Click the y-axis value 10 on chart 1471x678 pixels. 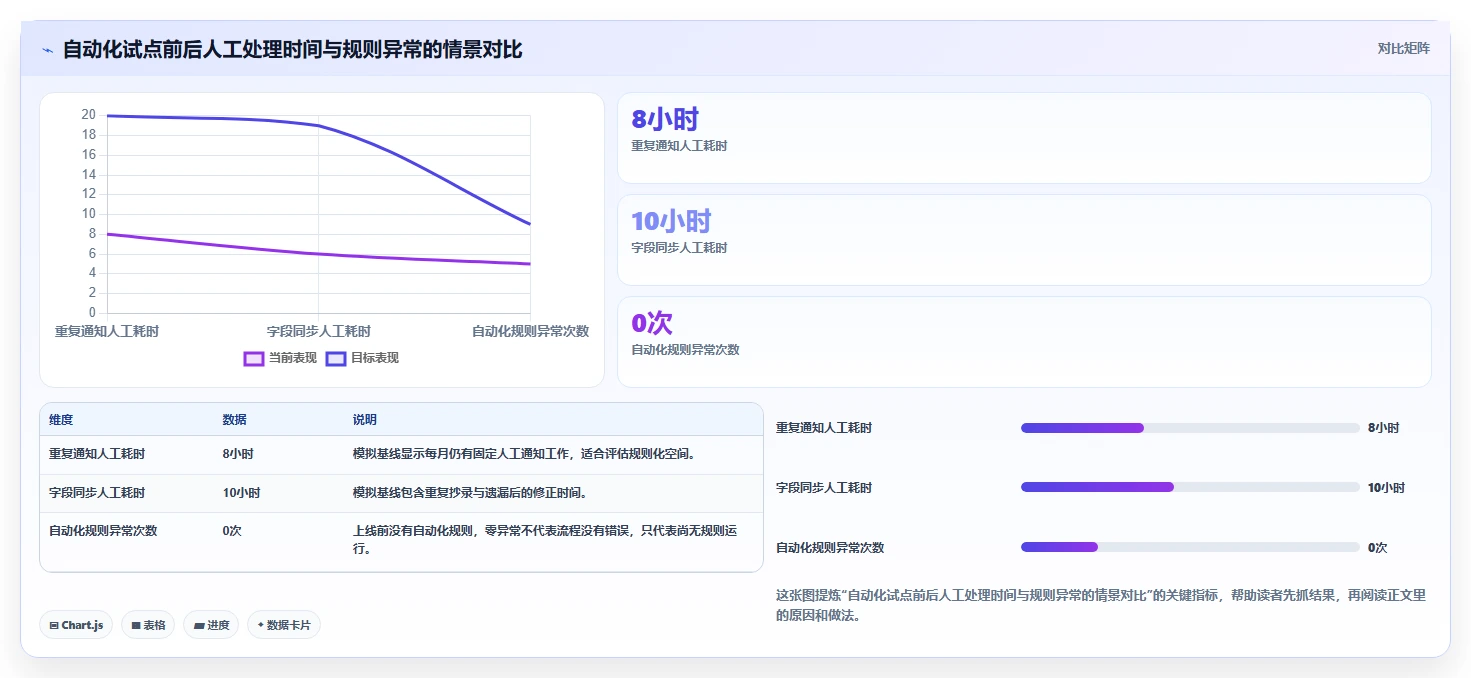[x=89, y=214]
